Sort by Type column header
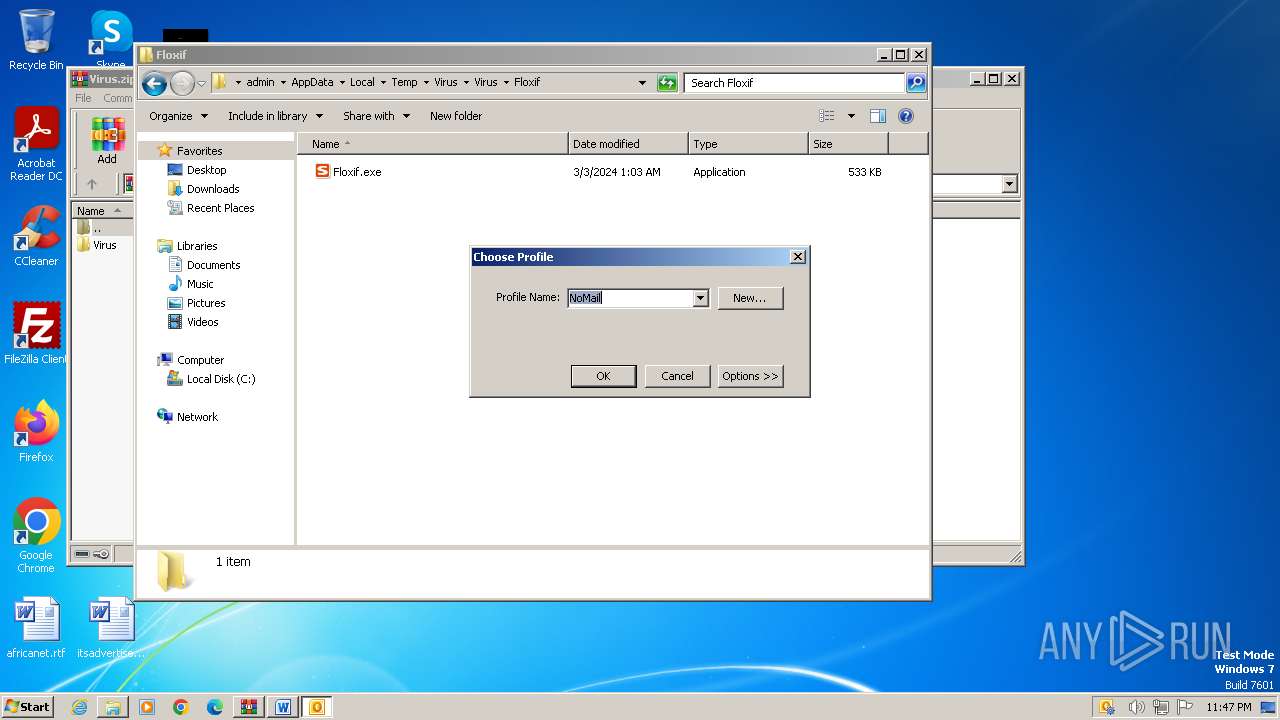 pos(748,144)
